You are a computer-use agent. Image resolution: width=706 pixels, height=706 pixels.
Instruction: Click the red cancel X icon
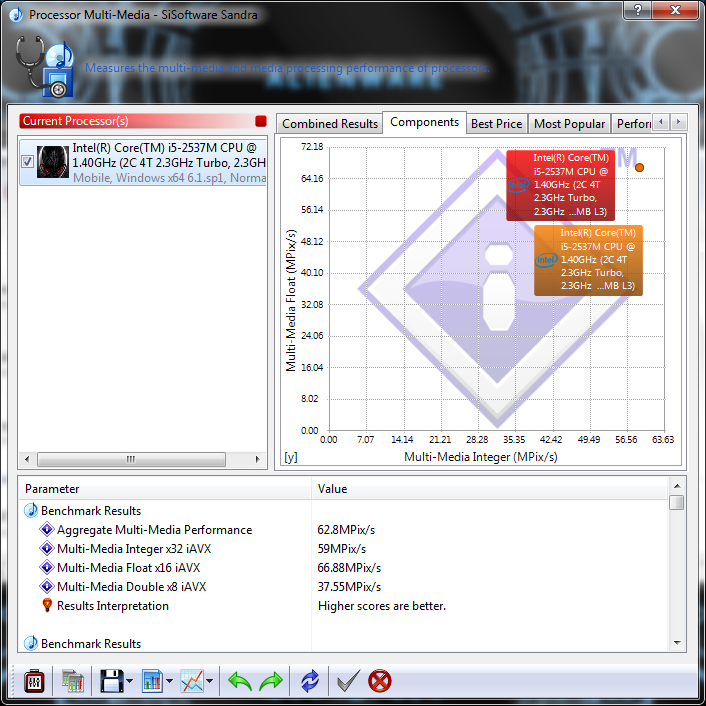tap(380, 681)
